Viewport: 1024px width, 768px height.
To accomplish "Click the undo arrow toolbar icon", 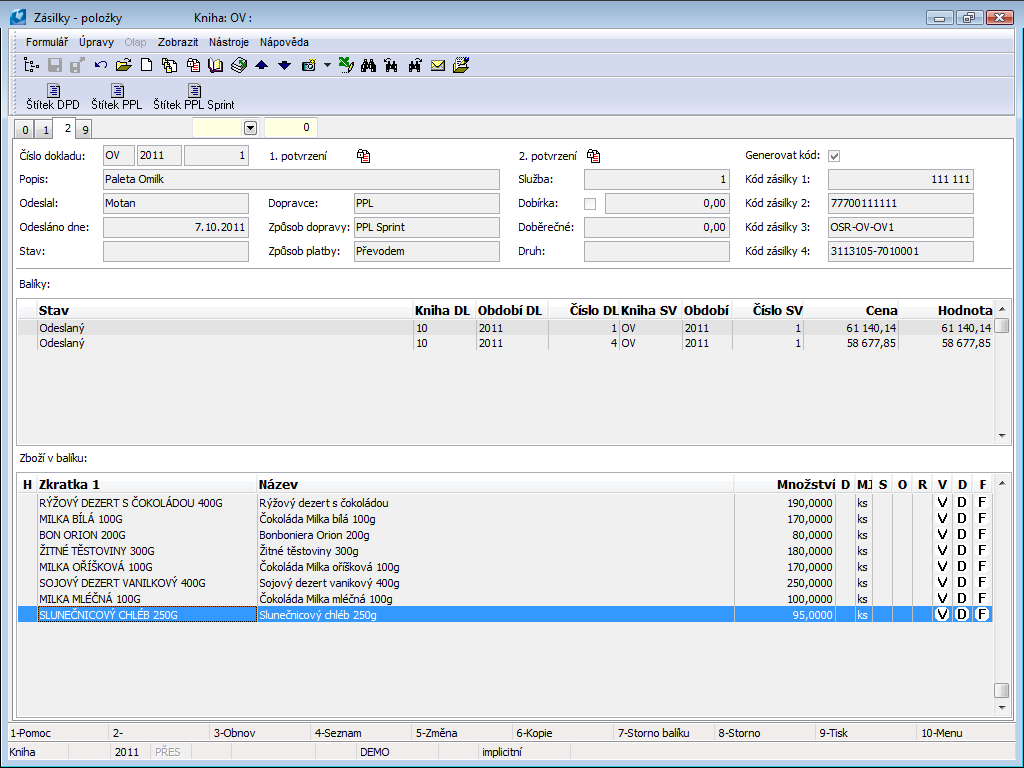I will click(101, 66).
